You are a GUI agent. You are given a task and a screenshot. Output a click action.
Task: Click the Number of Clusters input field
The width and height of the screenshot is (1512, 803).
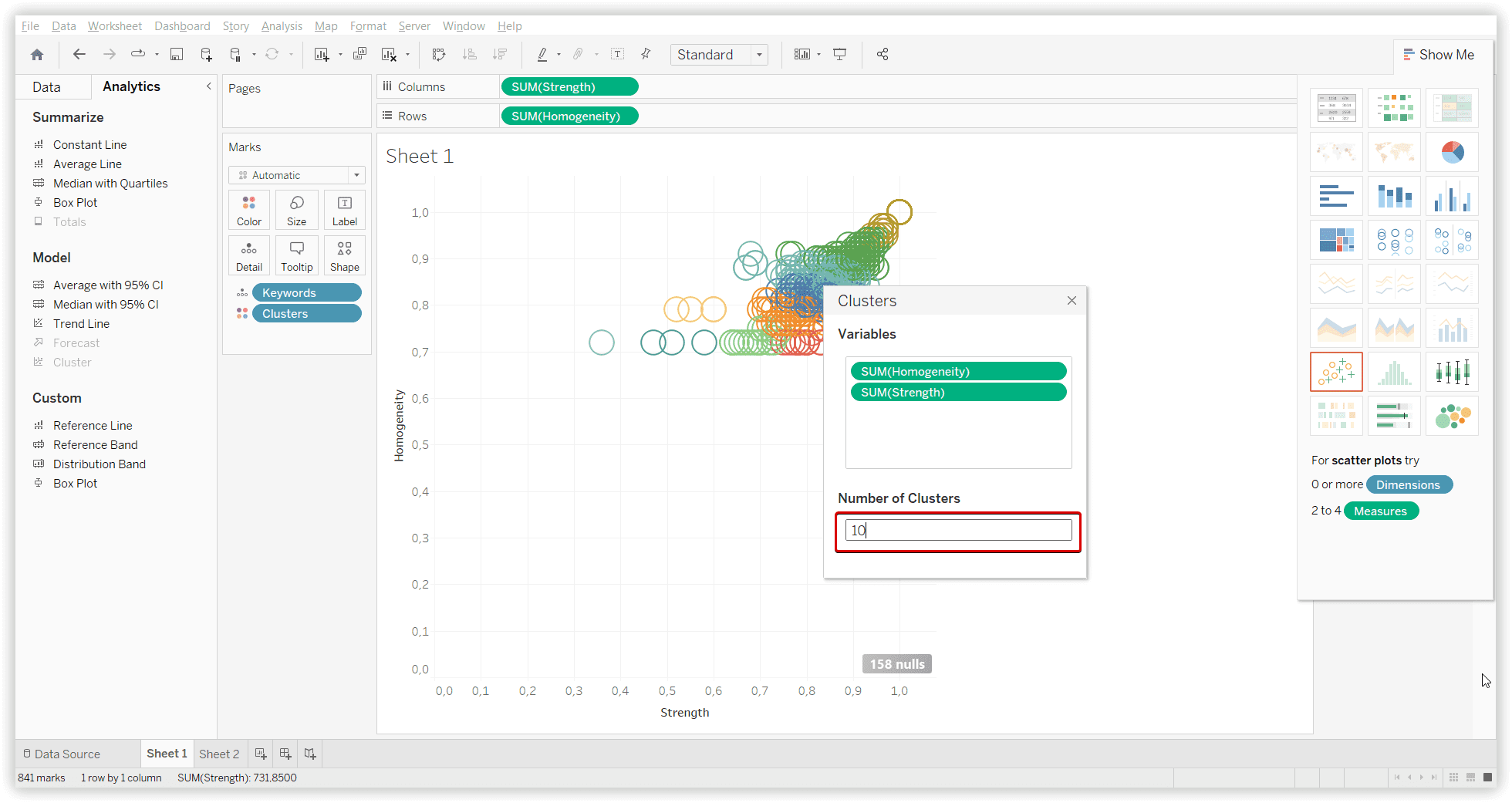click(x=958, y=531)
